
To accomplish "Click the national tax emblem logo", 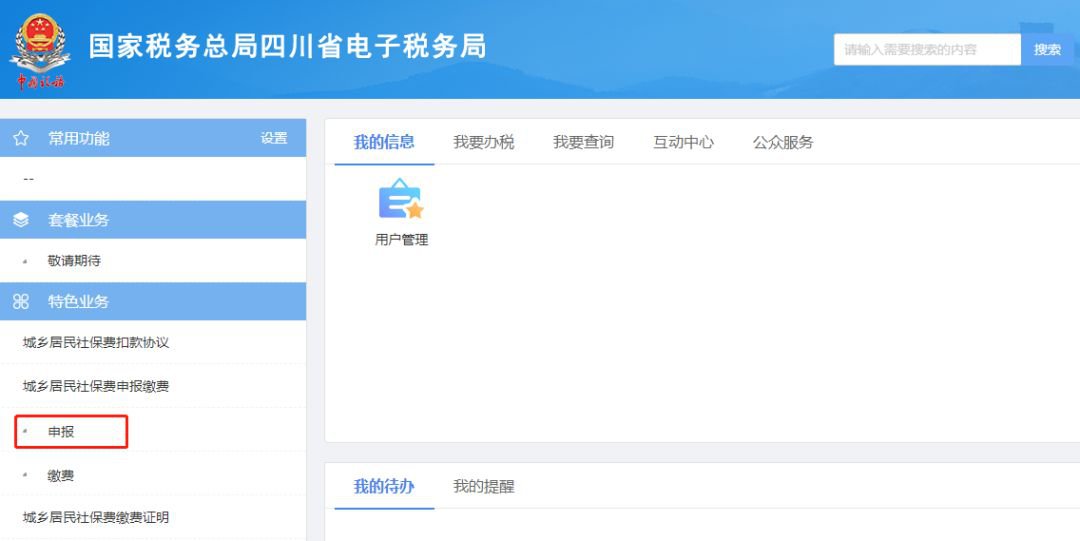I will click(x=41, y=50).
